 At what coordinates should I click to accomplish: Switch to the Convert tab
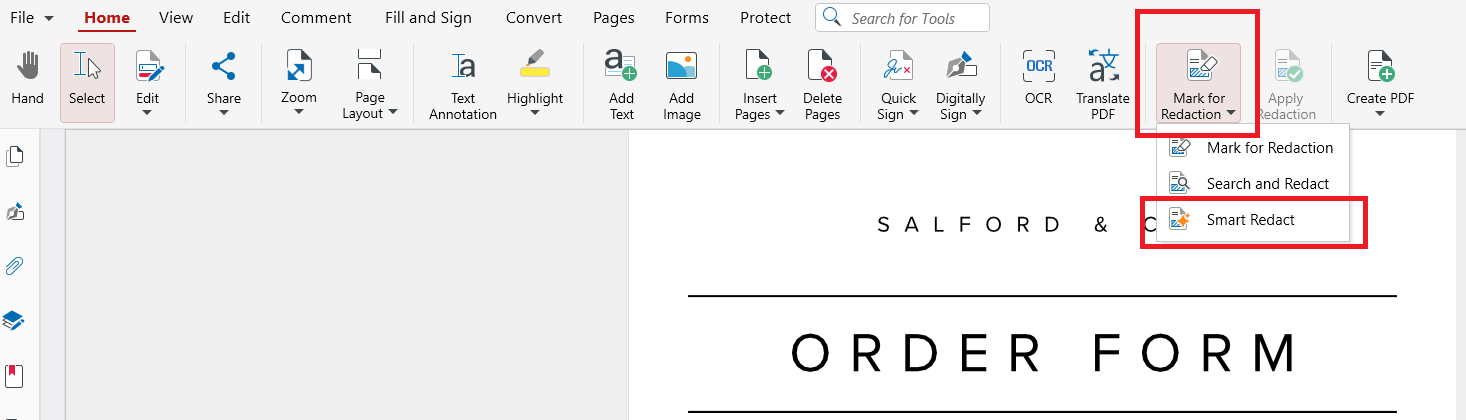pos(534,18)
